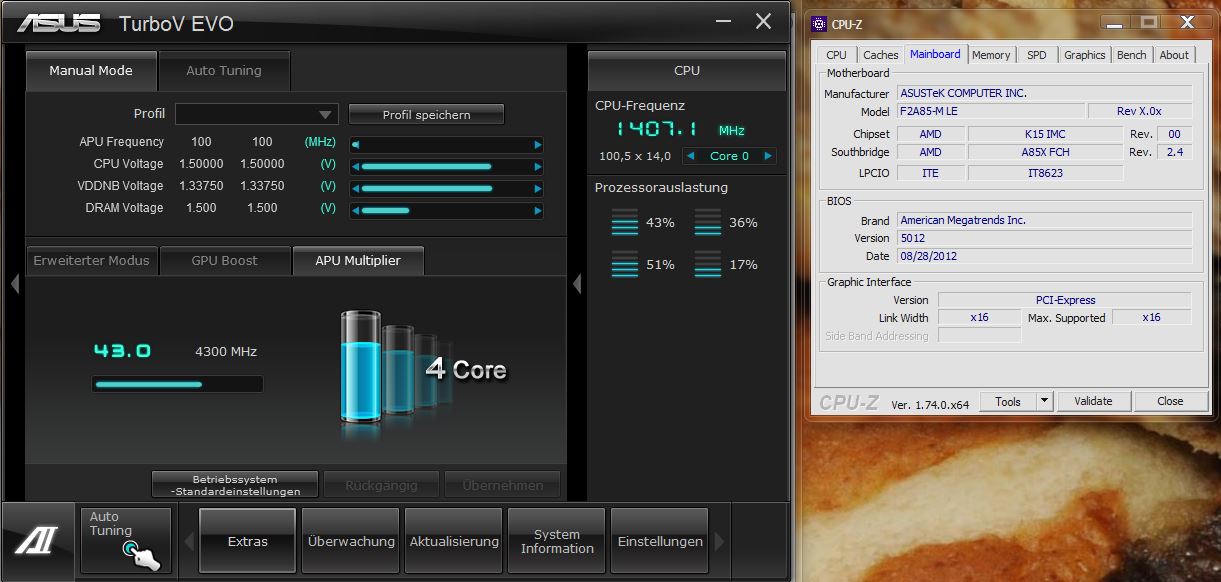The height and width of the screenshot is (582, 1221).
Task: Increase DRAM Voltage with right arrow
Action: coord(538,210)
